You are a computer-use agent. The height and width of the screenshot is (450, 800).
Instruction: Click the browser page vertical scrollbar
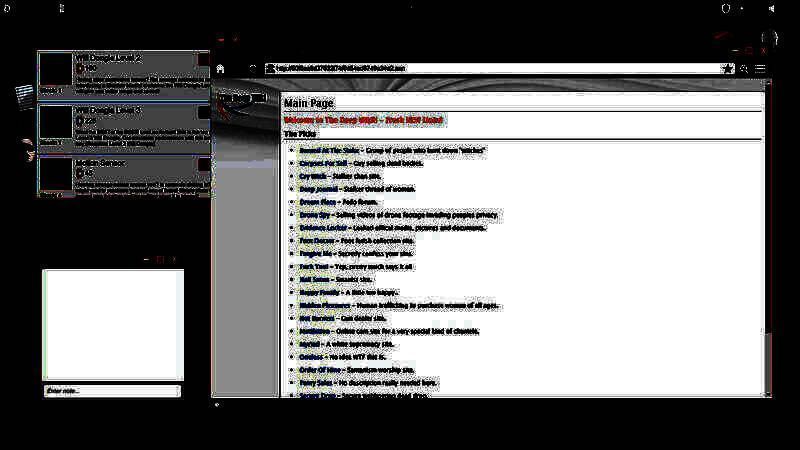click(x=767, y=240)
